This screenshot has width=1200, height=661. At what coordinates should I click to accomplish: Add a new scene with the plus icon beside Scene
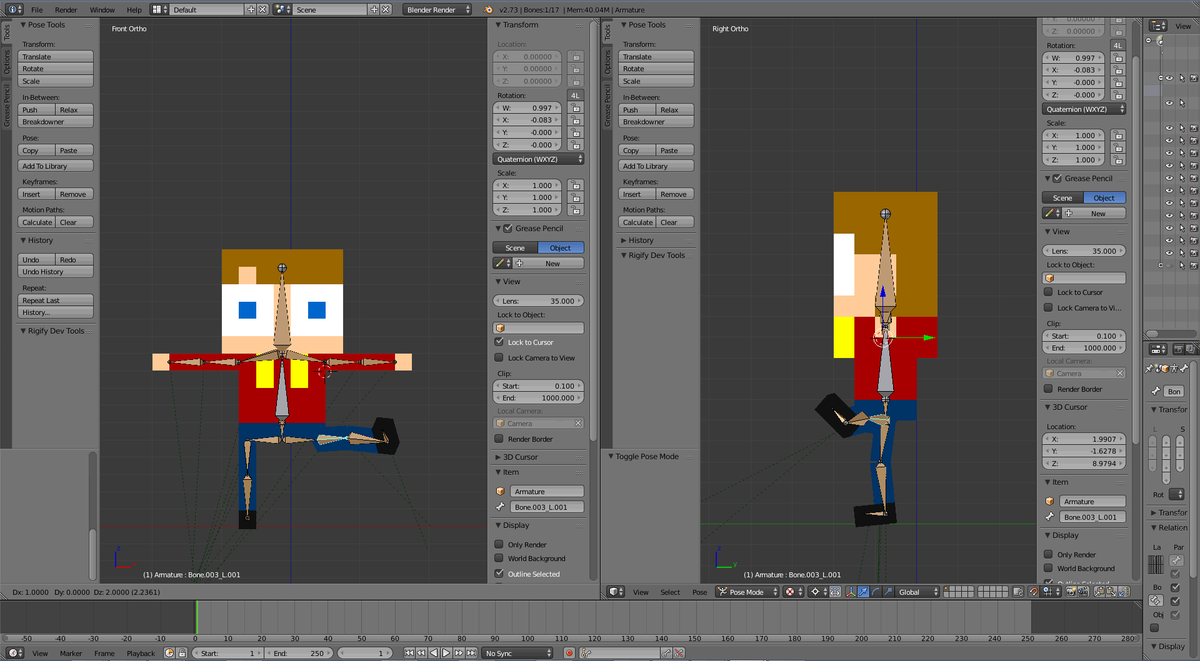374,9
